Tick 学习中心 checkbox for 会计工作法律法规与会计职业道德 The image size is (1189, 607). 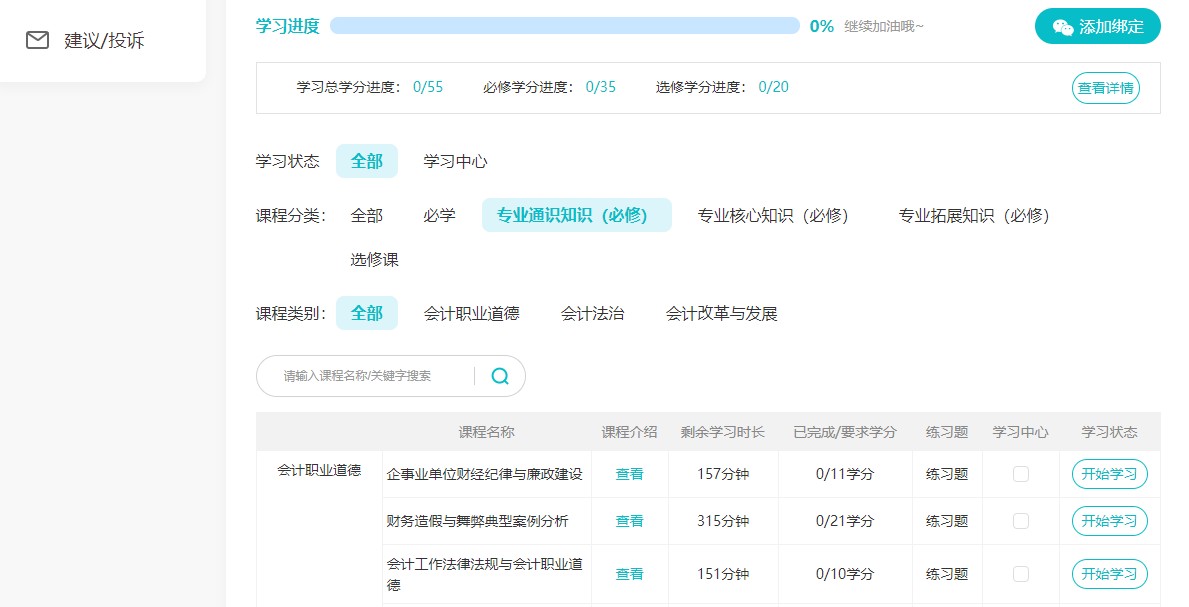pos(1020,574)
